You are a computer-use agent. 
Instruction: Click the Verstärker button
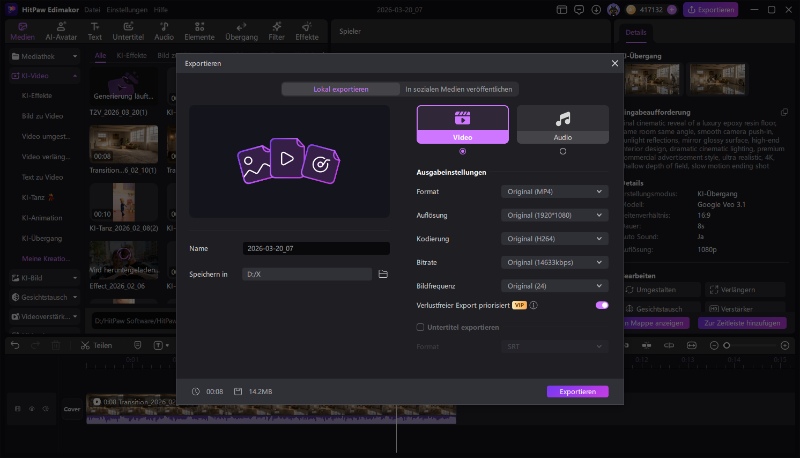tap(745, 309)
